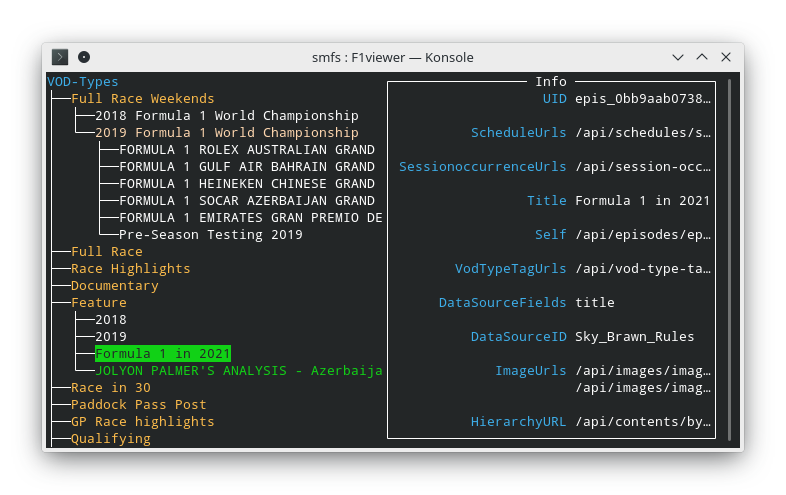Select FORMULA 1 SOCAR AZERBAIJAN GRAND entry

[x=247, y=201]
